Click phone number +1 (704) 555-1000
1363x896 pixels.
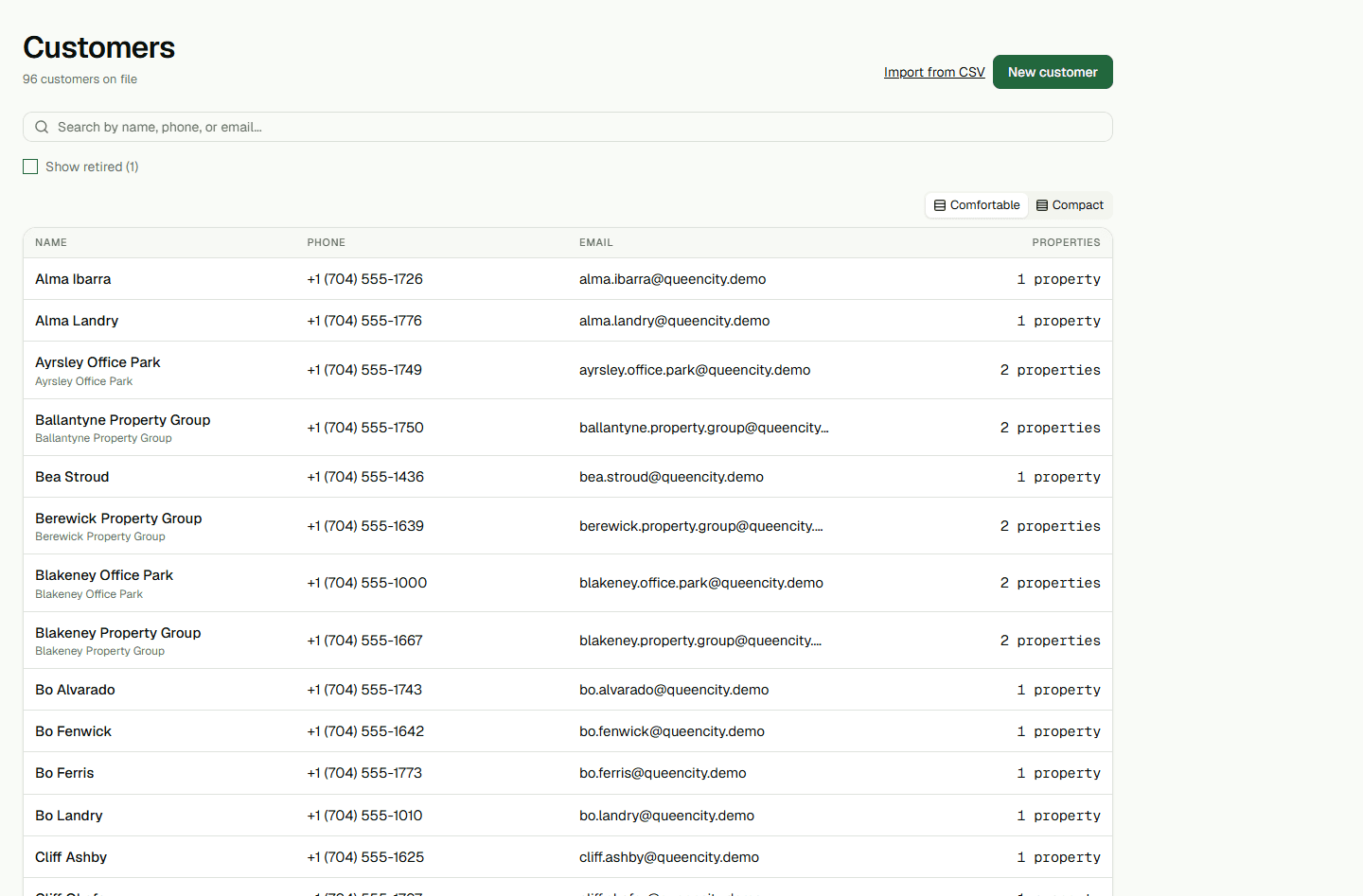pos(367,583)
